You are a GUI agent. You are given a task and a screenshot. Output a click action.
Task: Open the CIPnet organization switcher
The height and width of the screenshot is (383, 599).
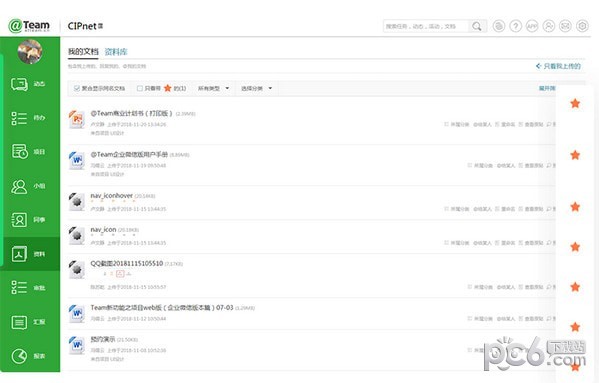[85, 26]
